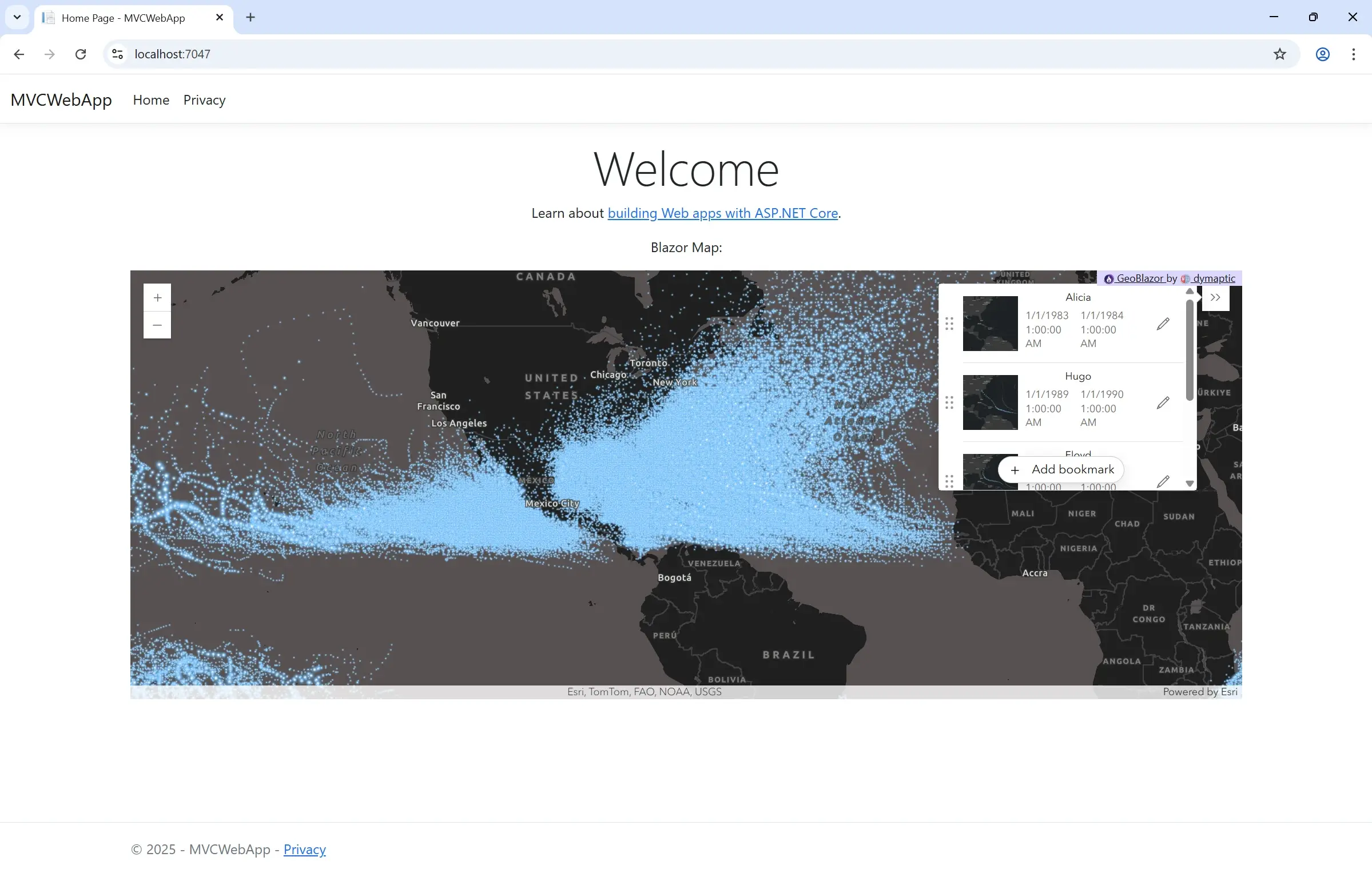The width and height of the screenshot is (1372, 873).
Task: Open the browser profile icon
Action: [1322, 54]
